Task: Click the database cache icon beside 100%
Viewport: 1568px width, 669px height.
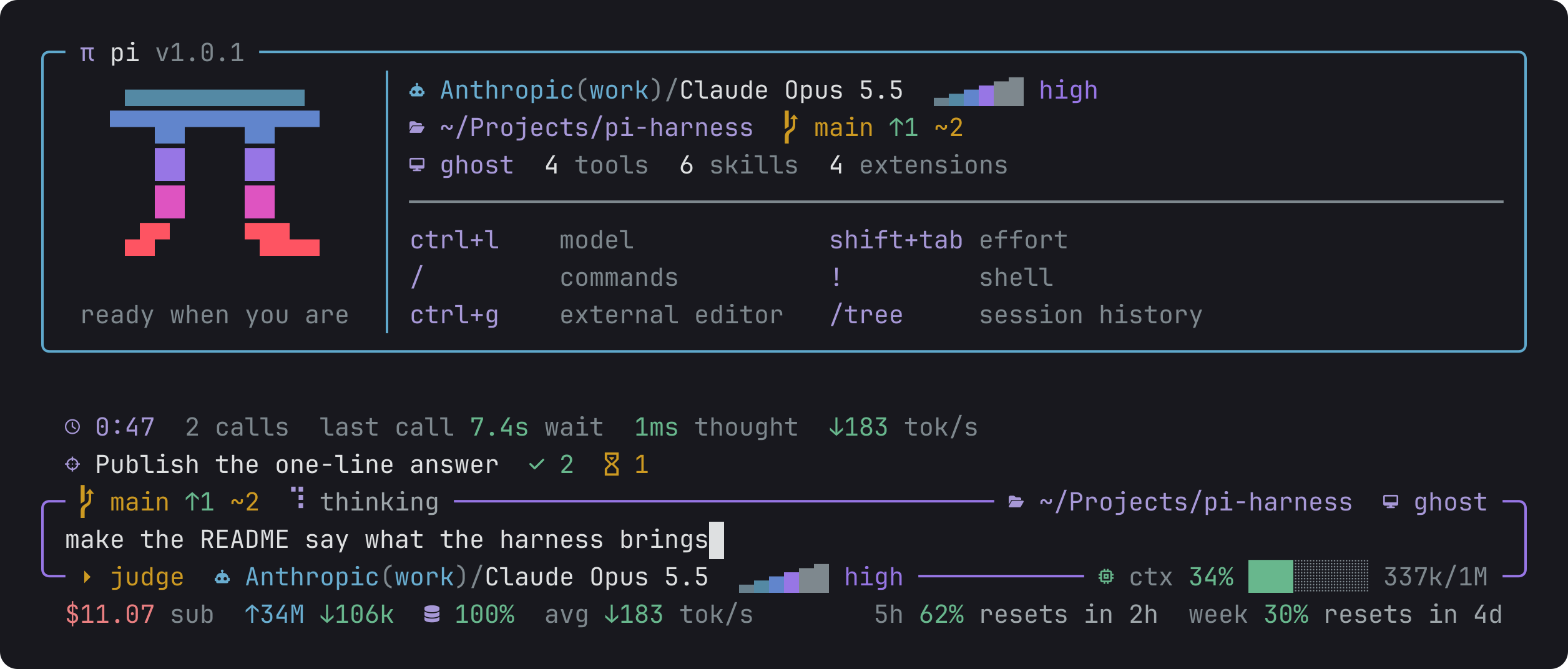Action: tap(432, 614)
